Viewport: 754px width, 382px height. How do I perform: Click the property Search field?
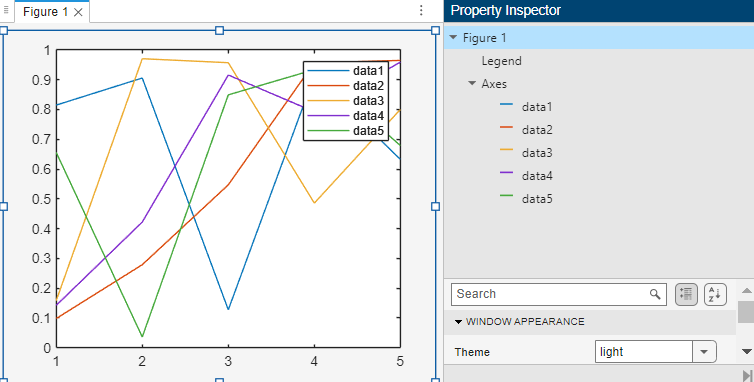(559, 294)
